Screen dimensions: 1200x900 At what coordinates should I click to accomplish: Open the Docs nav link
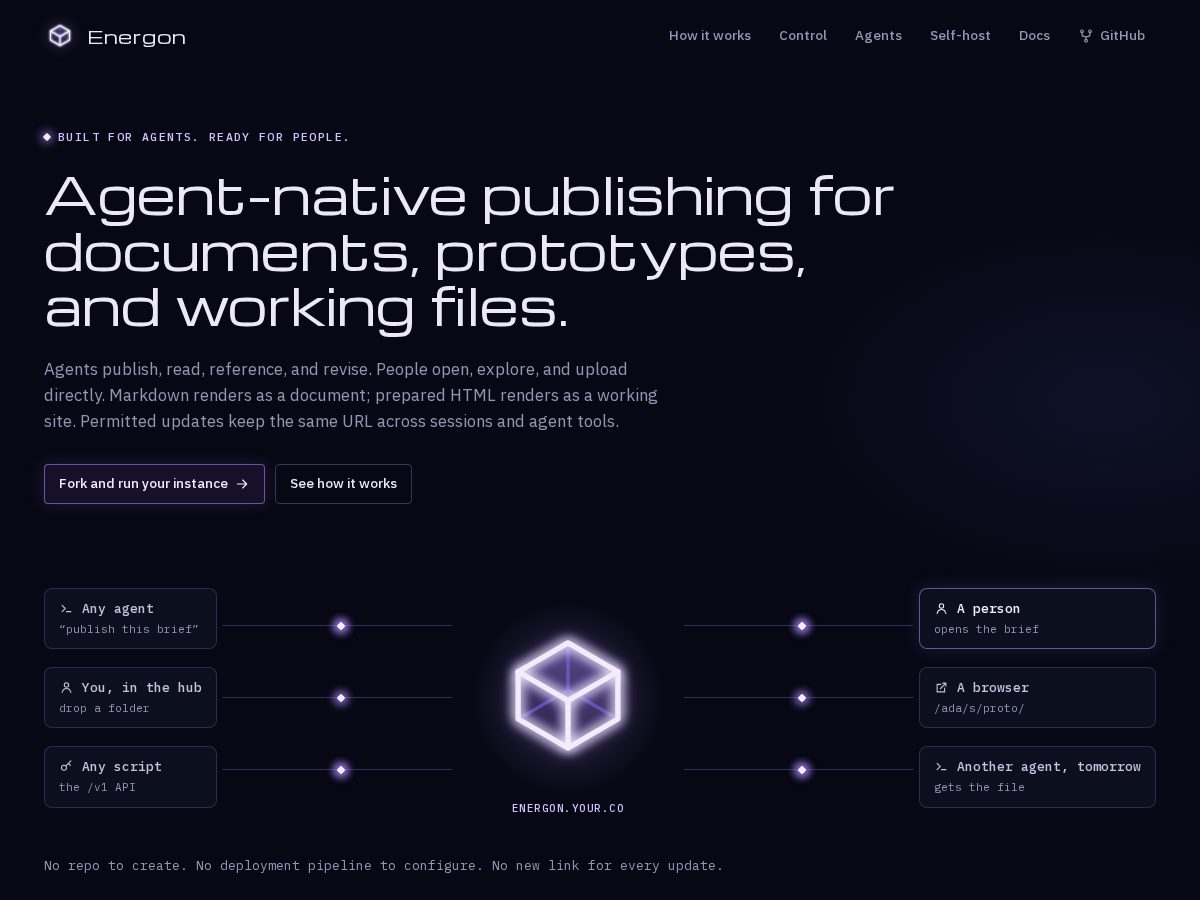tap(1034, 36)
